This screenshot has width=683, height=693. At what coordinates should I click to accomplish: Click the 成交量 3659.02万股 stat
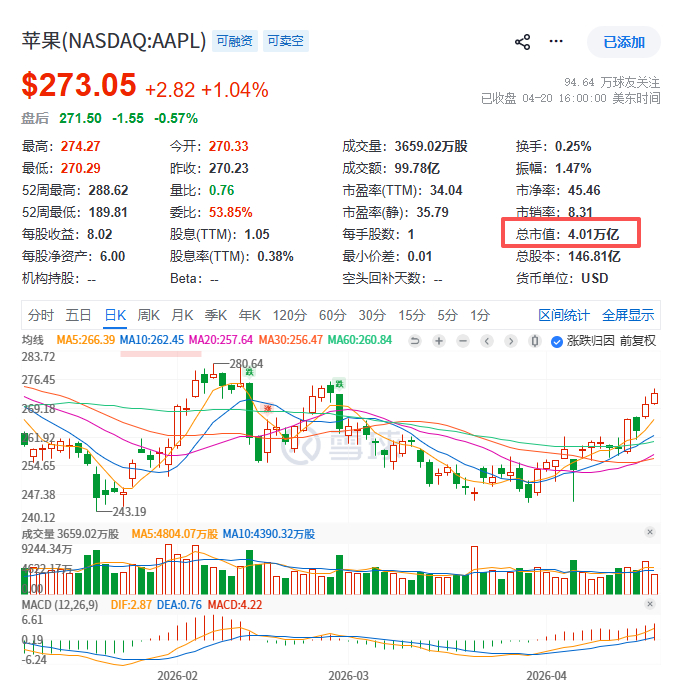[x=405, y=146]
